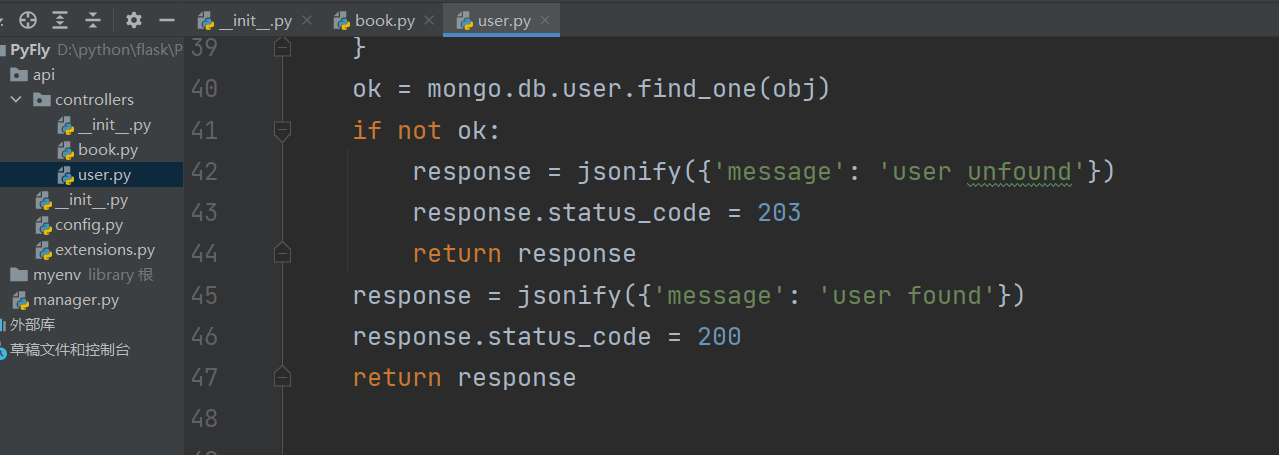This screenshot has width=1279, height=455.
Task: Click jsonify on line 45
Action: click(x=569, y=296)
